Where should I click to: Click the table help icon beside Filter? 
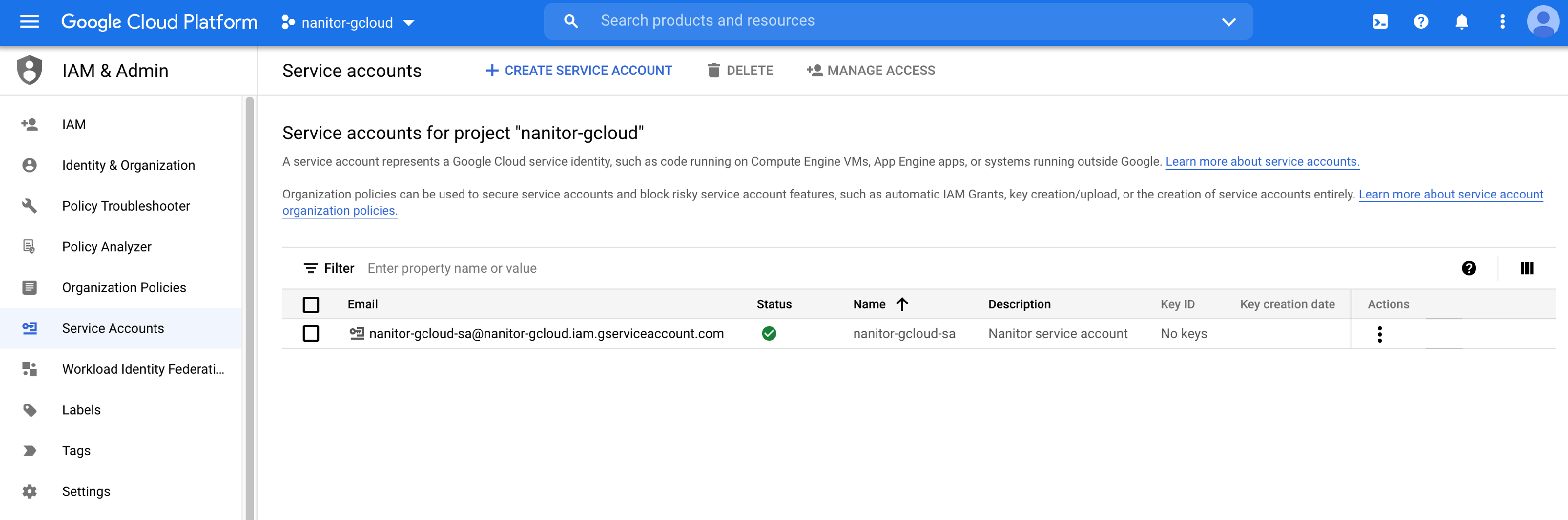tap(1468, 269)
